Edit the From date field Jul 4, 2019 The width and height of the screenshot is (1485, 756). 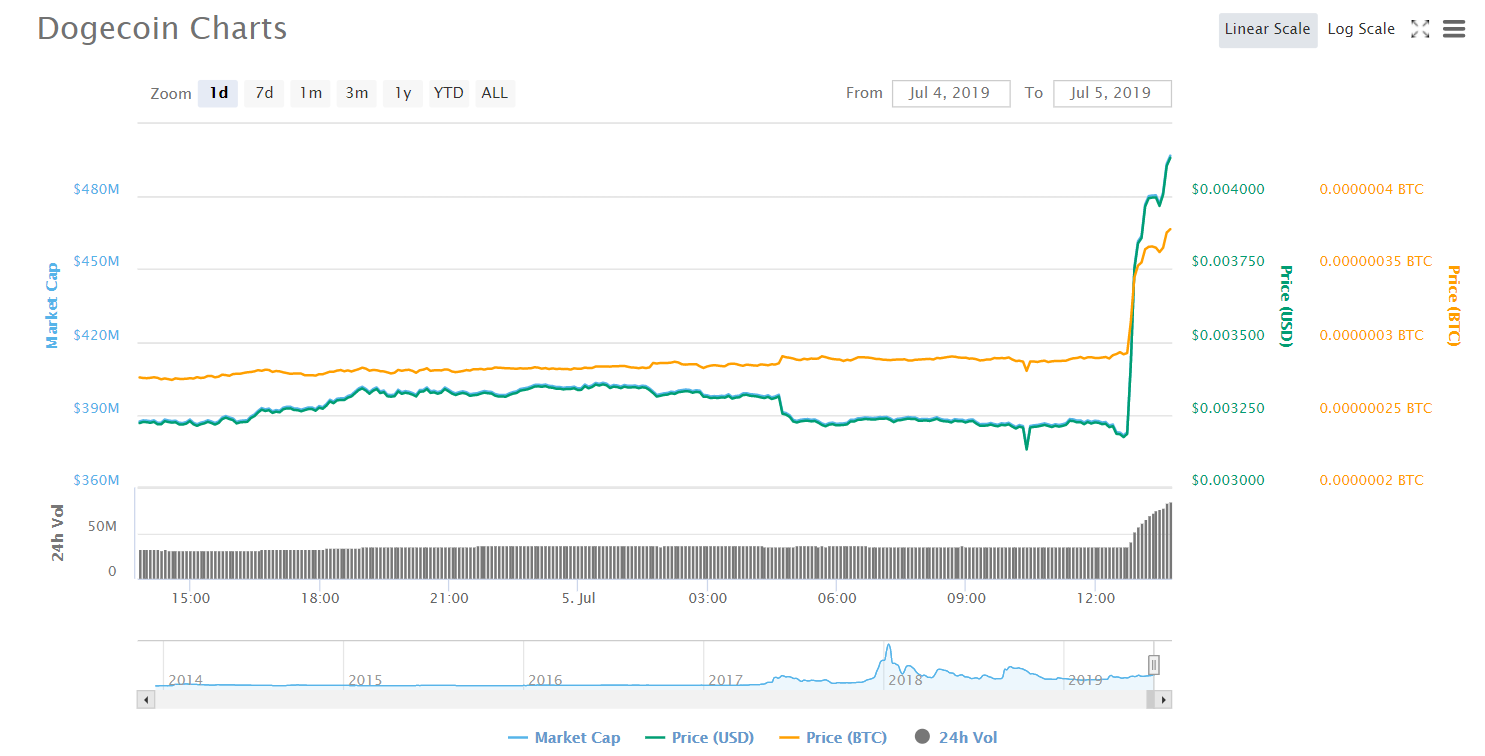[951, 93]
